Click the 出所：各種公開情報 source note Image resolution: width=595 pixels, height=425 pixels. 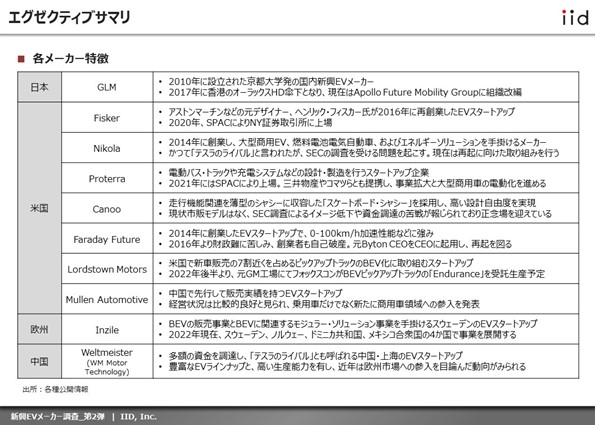pos(55,389)
